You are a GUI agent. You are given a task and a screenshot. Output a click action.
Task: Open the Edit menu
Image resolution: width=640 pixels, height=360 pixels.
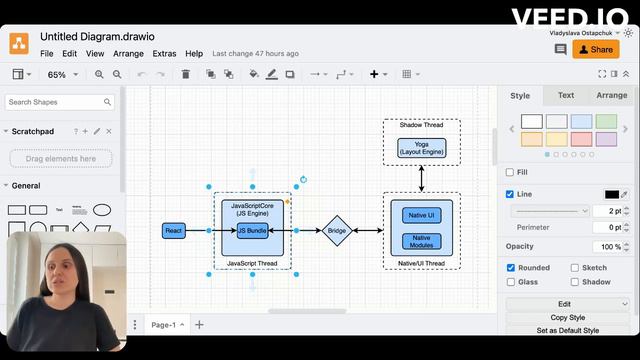tap(69, 53)
